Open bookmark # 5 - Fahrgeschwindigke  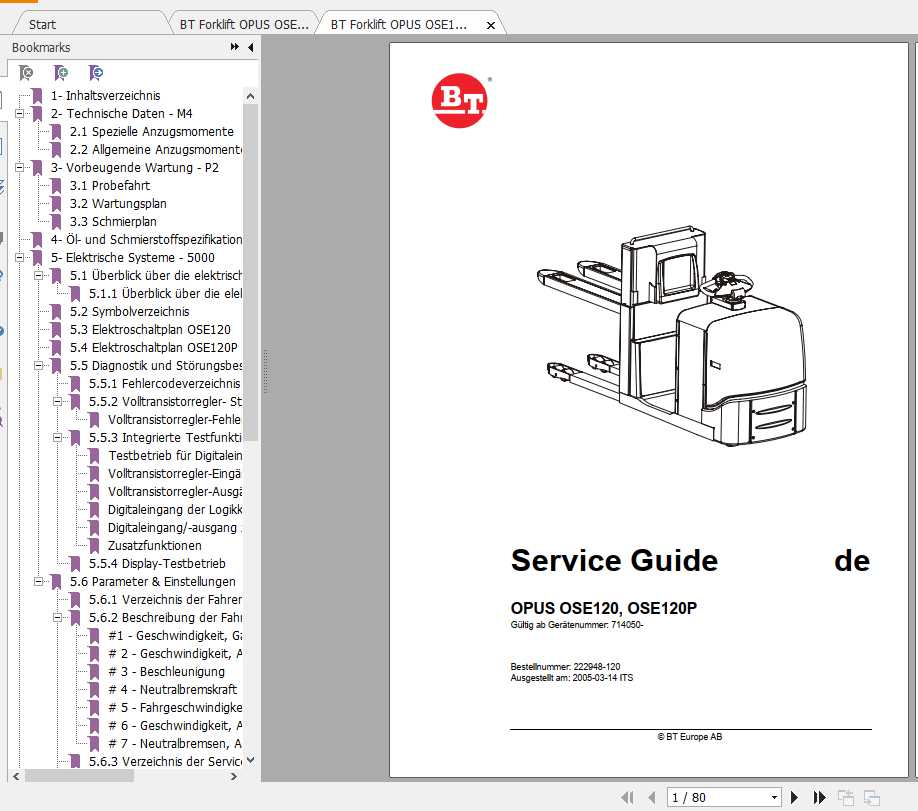(x=175, y=708)
